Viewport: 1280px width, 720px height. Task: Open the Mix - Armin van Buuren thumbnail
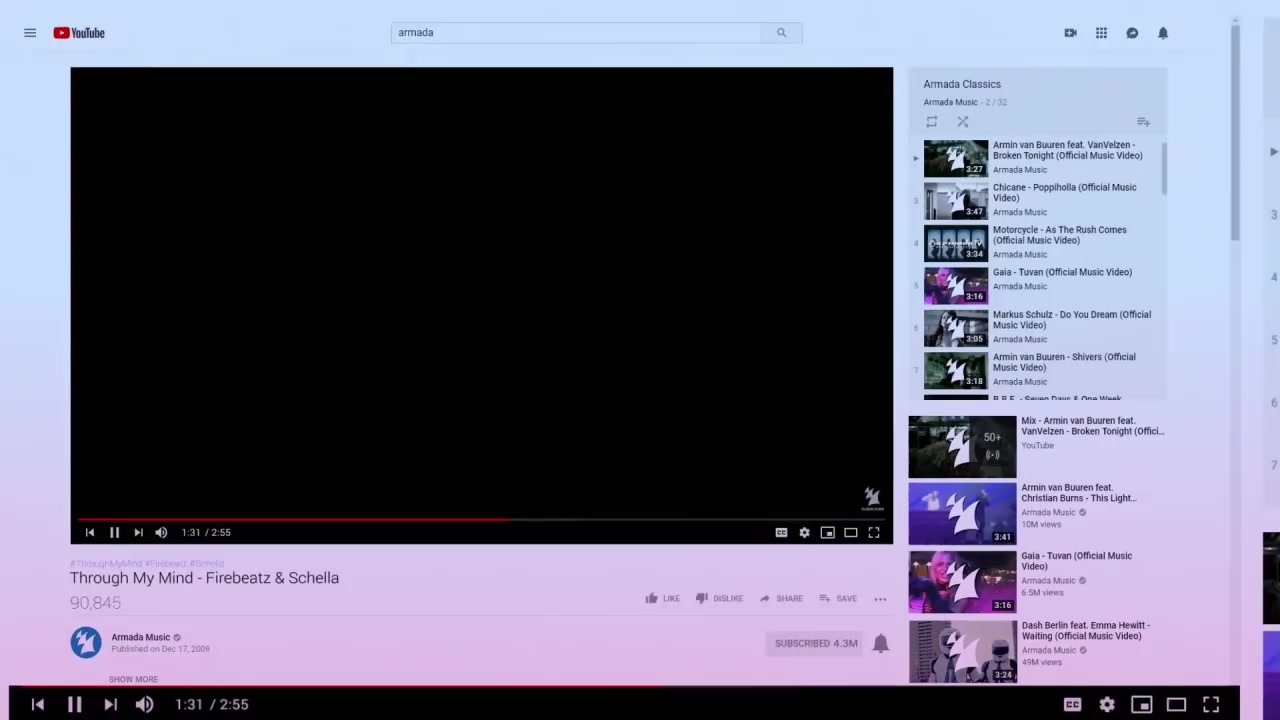pos(962,447)
